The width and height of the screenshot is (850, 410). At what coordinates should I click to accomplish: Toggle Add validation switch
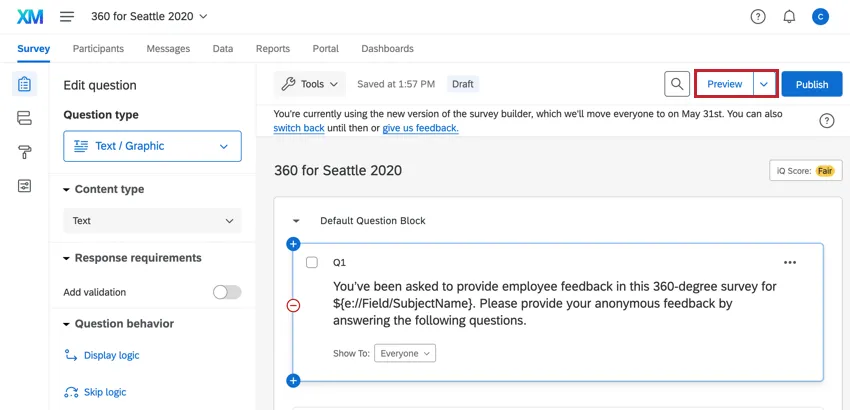(227, 292)
